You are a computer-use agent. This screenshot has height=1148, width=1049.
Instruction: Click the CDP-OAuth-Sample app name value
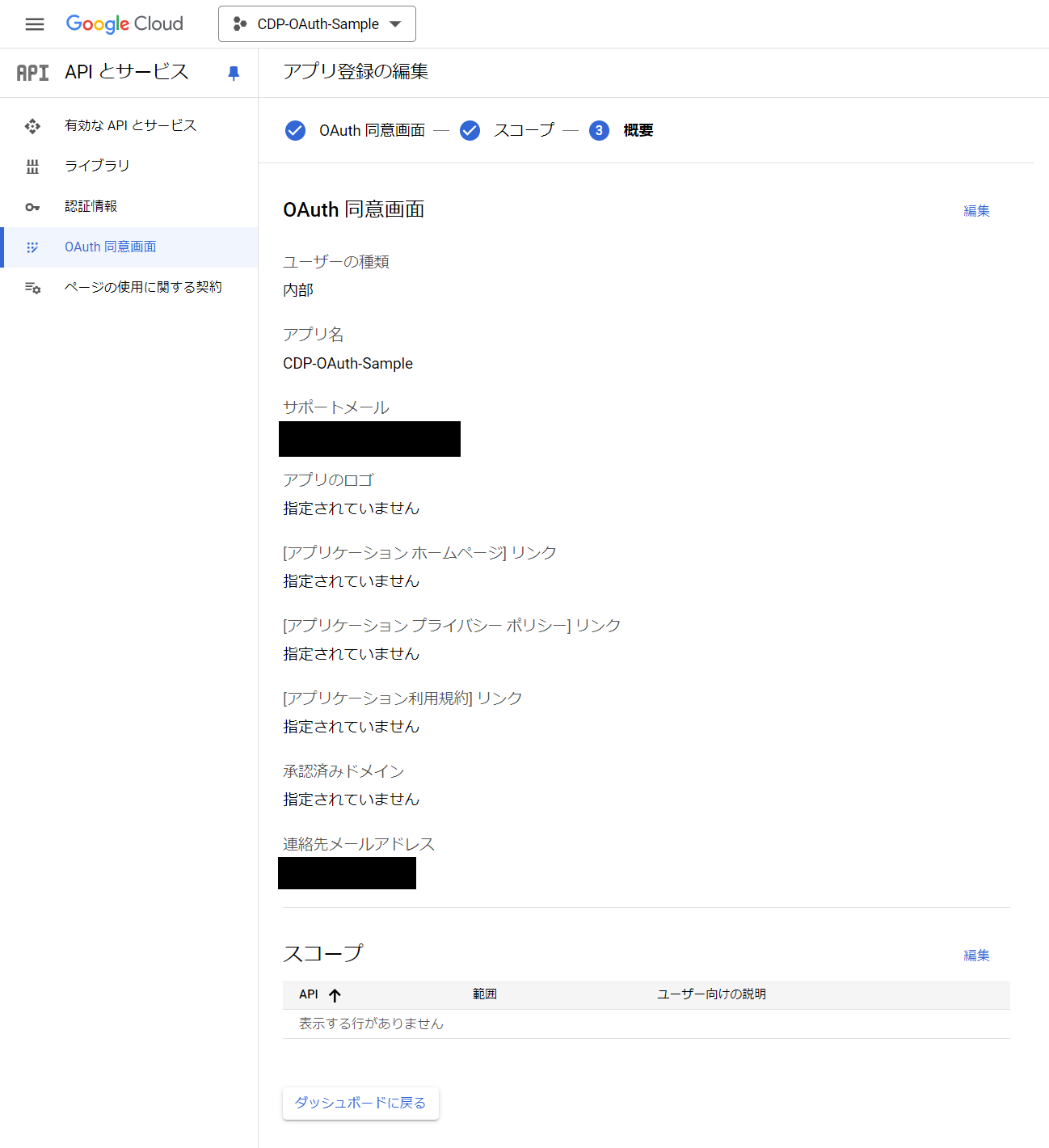(x=348, y=364)
